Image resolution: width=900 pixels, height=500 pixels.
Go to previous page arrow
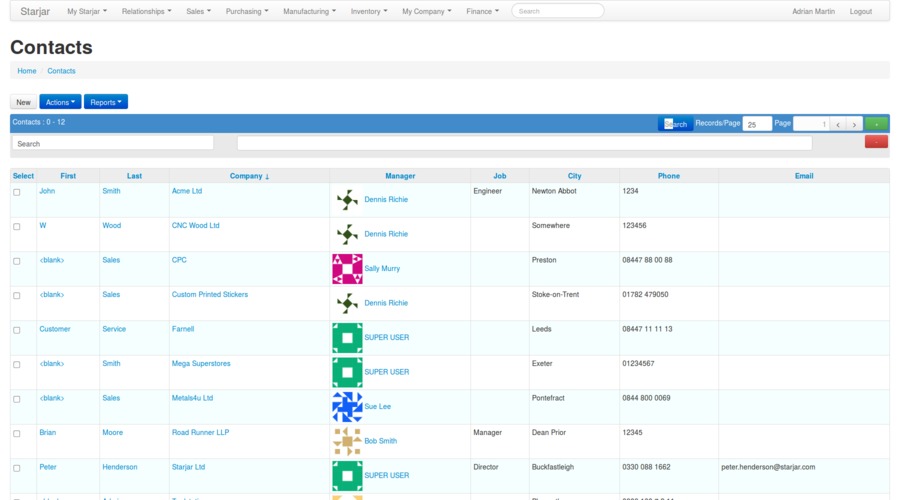pos(838,124)
